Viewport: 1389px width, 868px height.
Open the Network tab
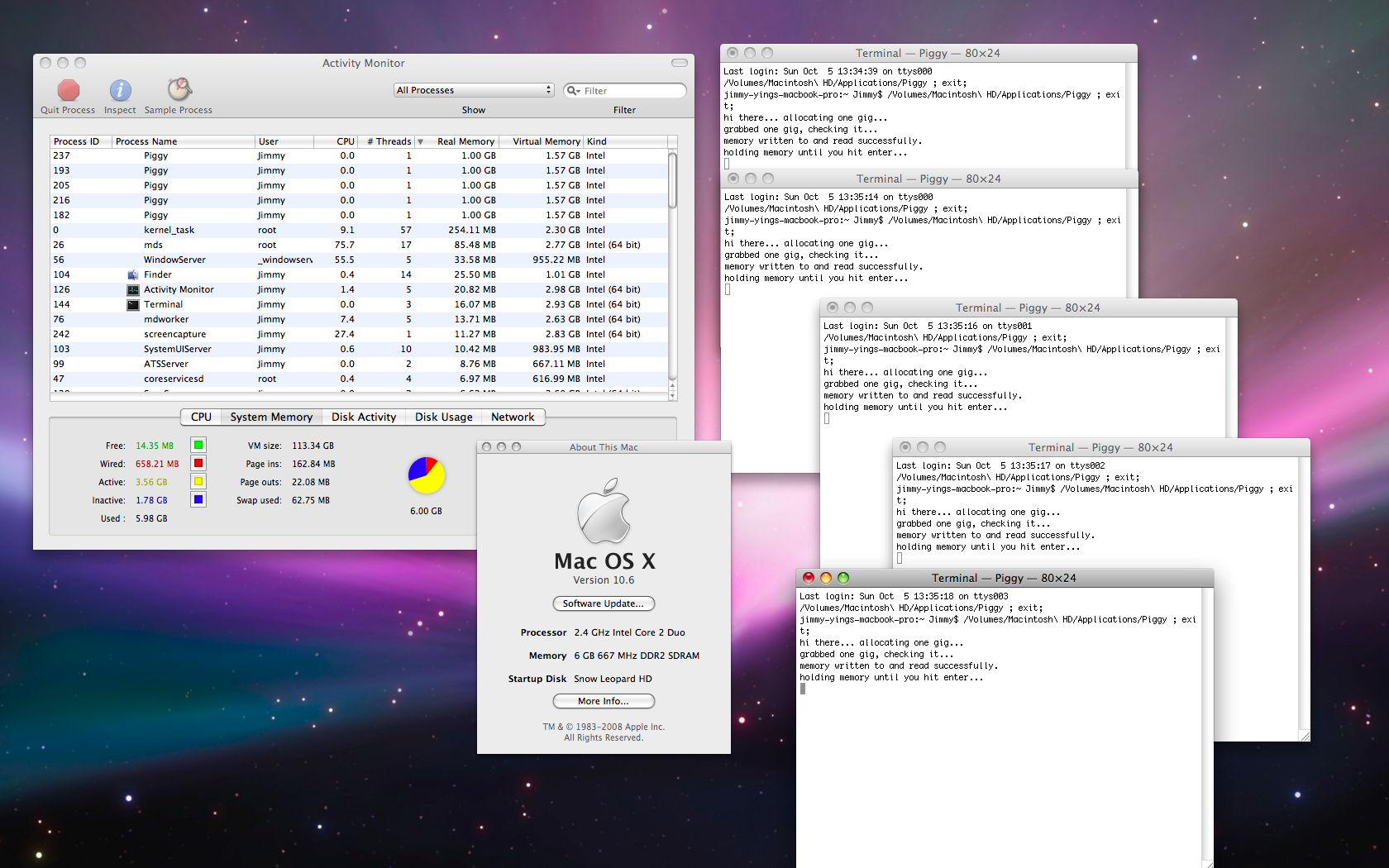click(513, 417)
